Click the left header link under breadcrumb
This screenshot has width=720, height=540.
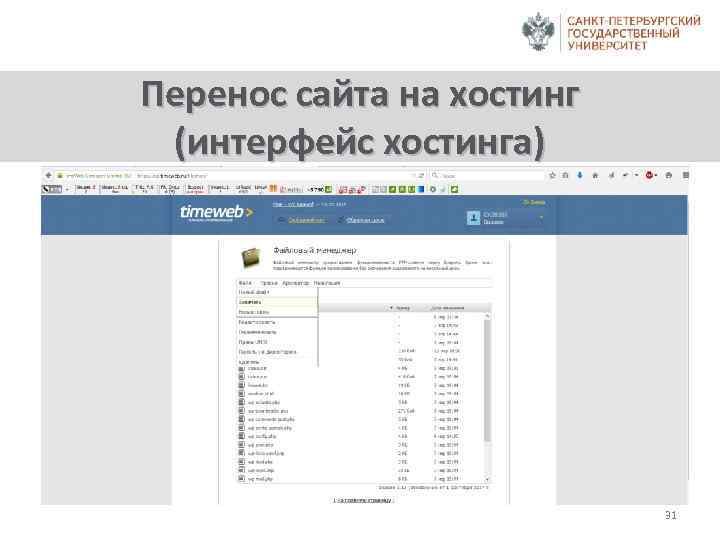pyautogui.click(x=307, y=220)
